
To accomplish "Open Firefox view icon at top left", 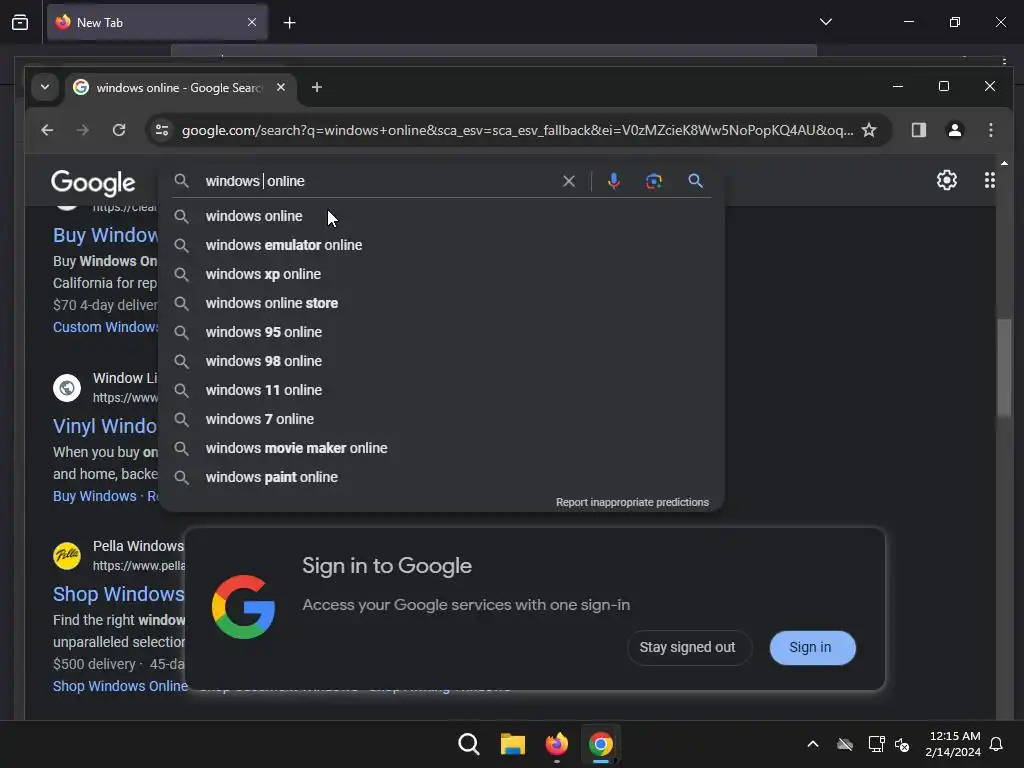I will point(20,22).
